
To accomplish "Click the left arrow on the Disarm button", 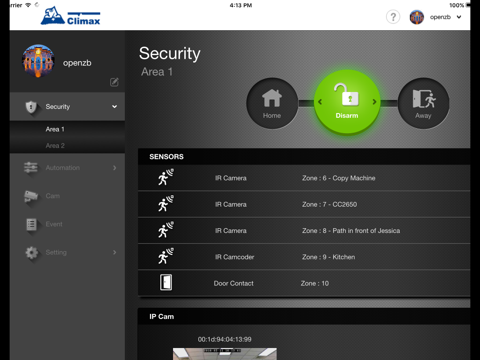I will coord(320,102).
